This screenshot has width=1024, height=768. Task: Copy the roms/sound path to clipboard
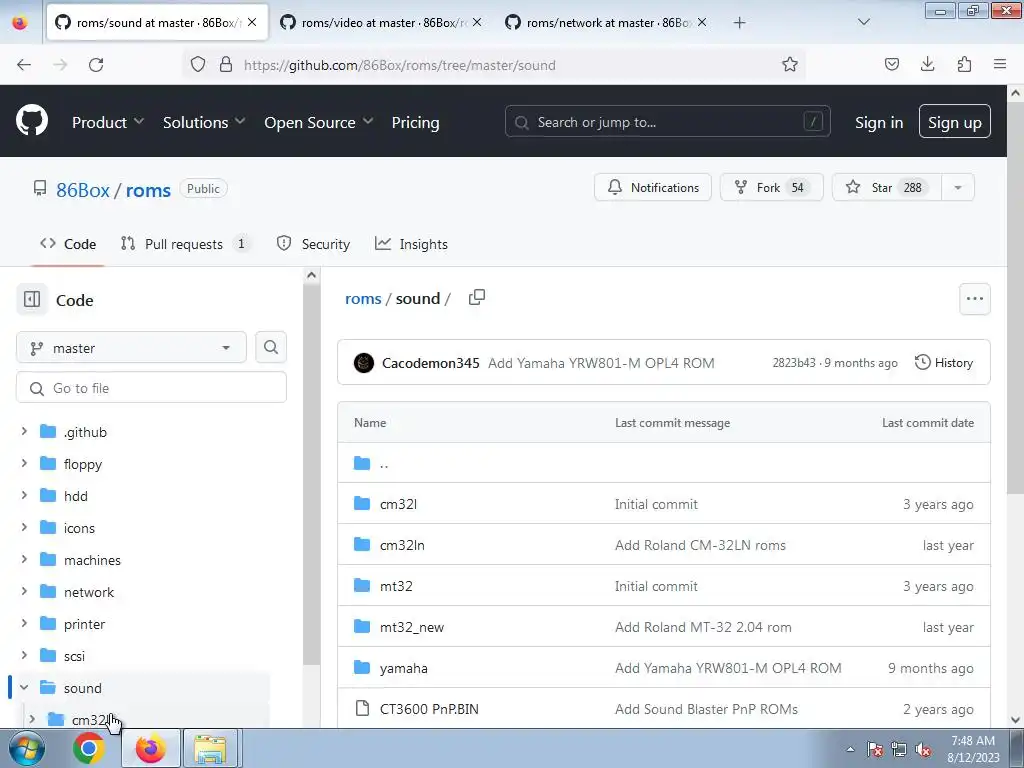tap(477, 298)
